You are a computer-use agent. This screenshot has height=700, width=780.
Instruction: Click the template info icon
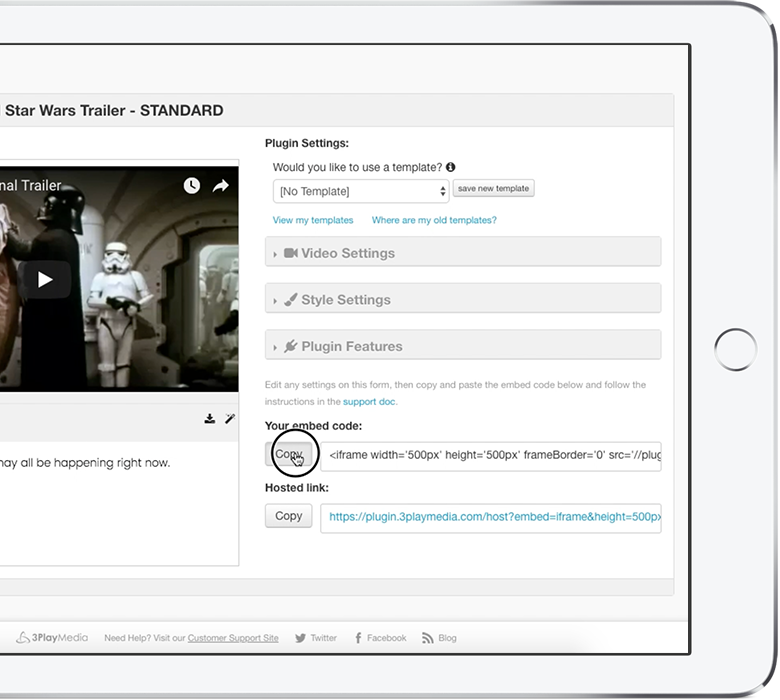tap(451, 167)
